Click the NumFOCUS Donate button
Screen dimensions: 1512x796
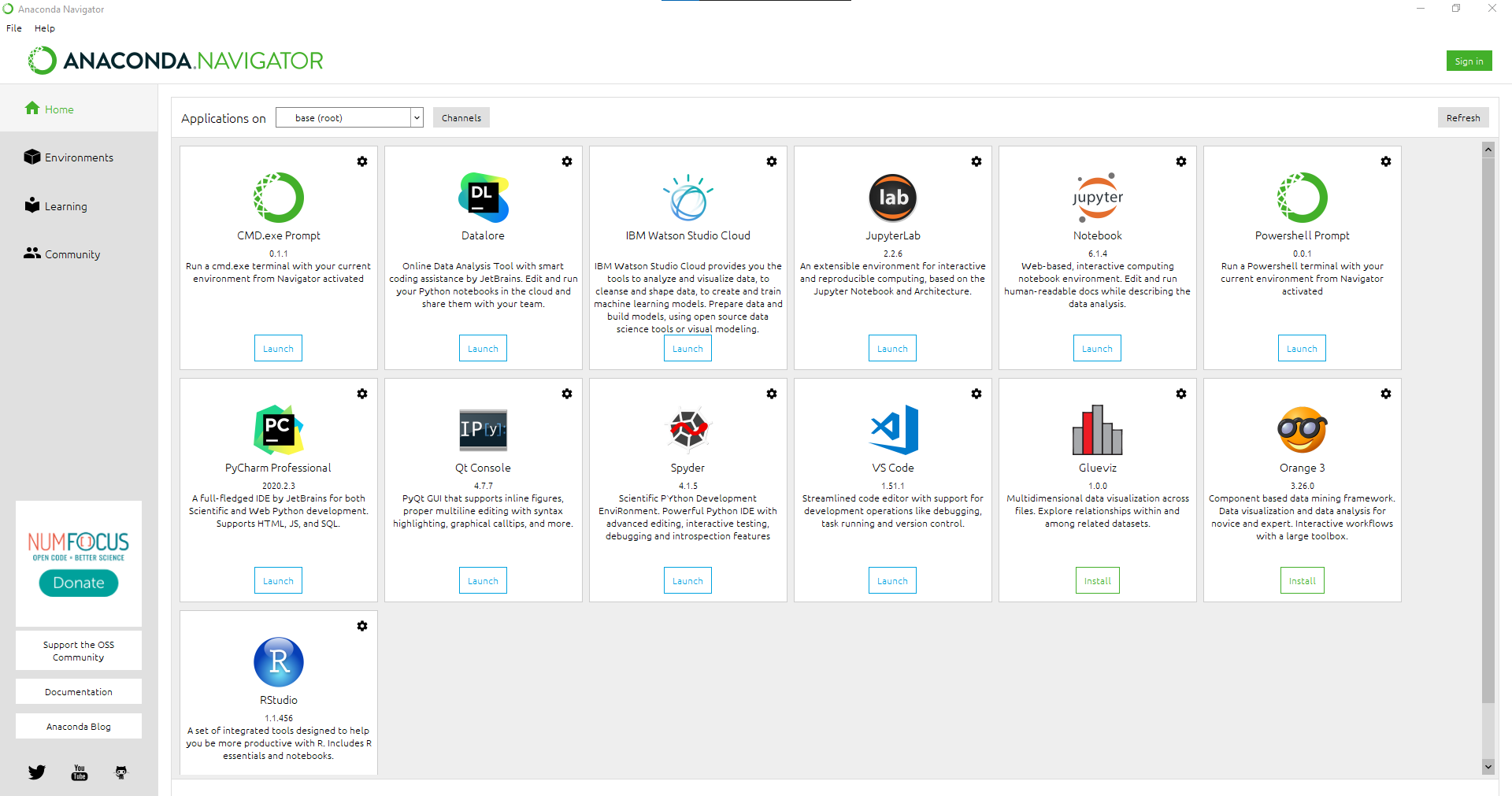tap(79, 583)
